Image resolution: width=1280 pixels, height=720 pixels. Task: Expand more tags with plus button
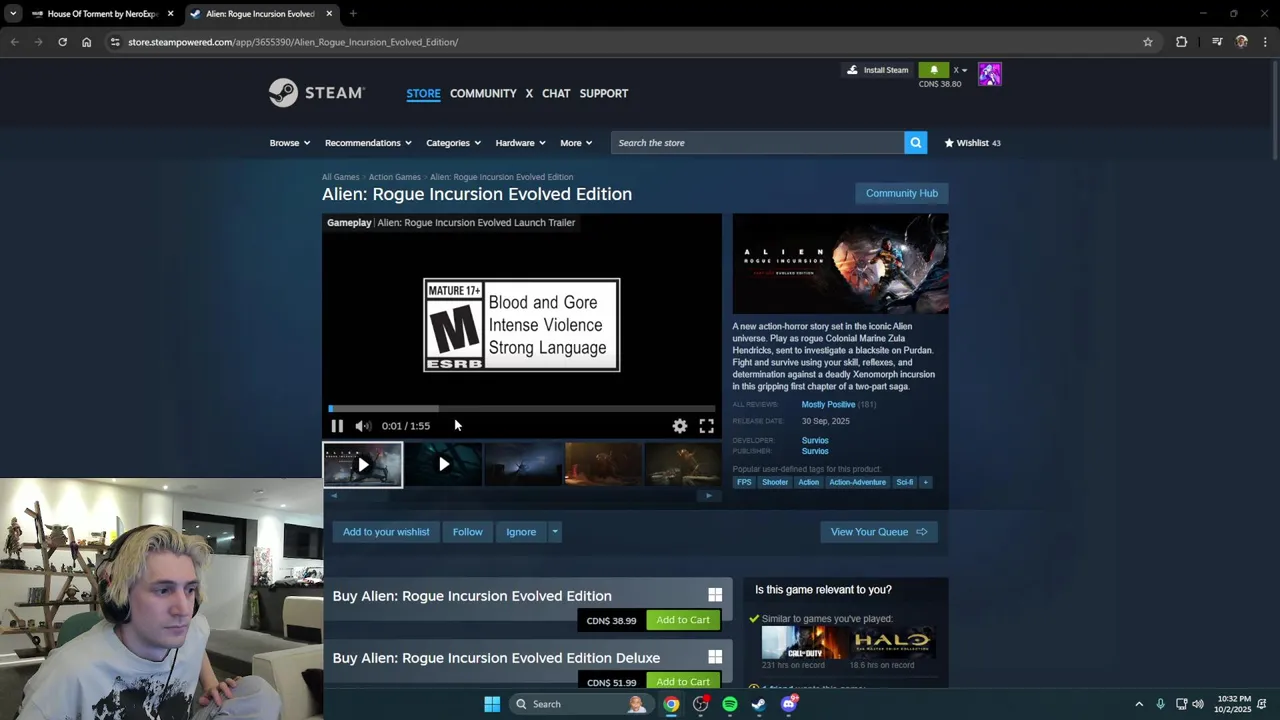coord(926,482)
